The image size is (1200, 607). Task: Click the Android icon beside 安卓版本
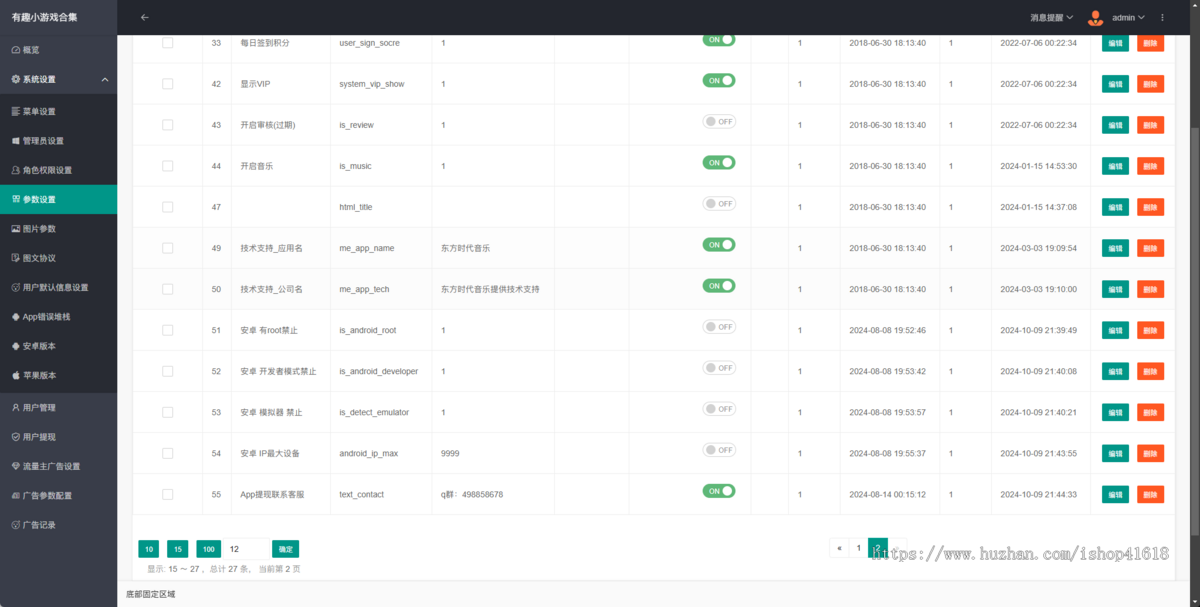(x=15, y=346)
